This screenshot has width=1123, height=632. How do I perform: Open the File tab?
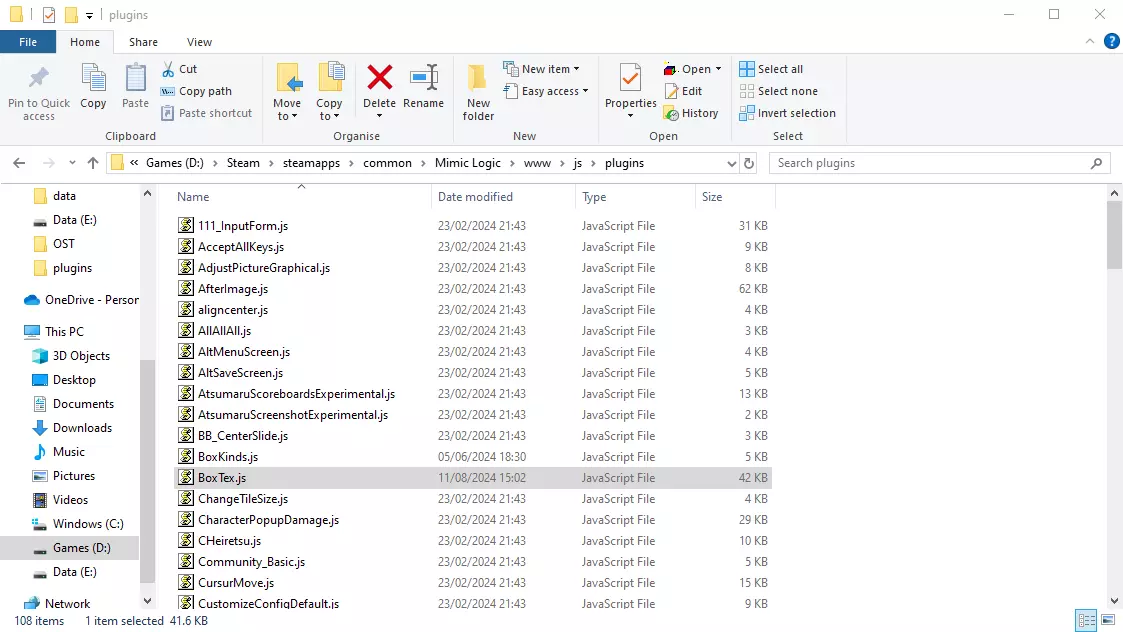click(x=28, y=42)
